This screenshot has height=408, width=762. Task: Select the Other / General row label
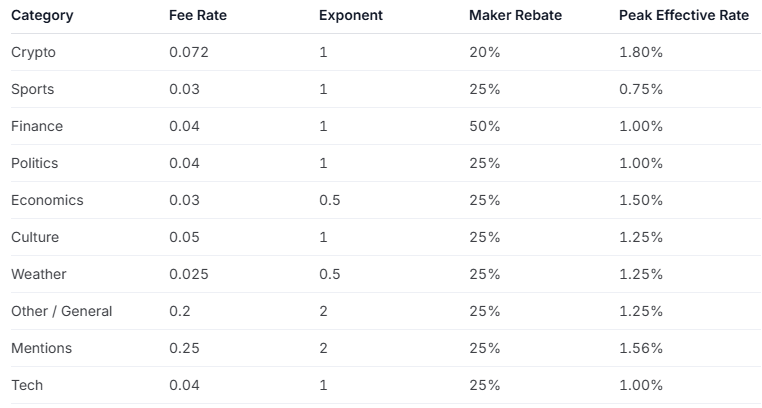click(x=62, y=311)
